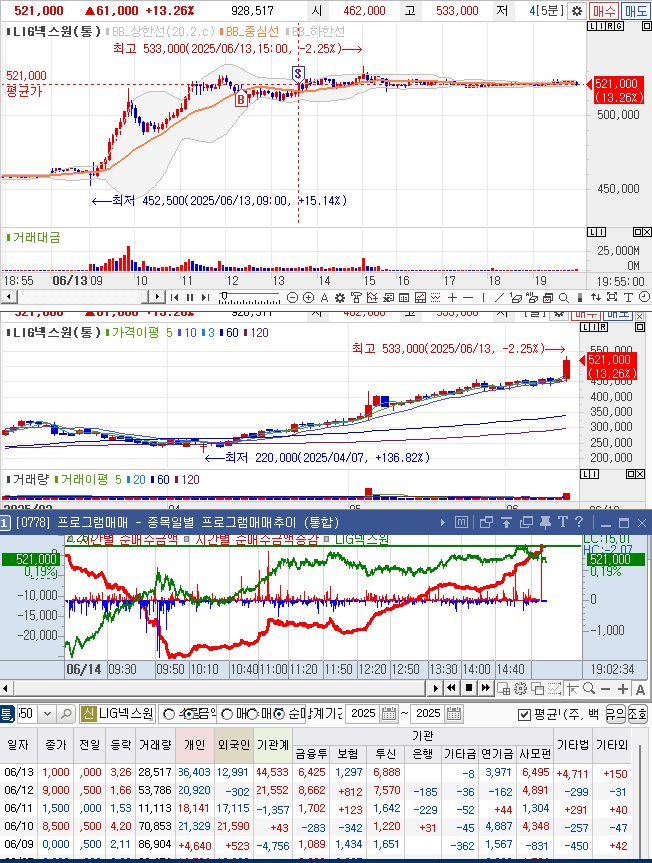Open end date calendar picker
652x863 pixels.
[454, 714]
